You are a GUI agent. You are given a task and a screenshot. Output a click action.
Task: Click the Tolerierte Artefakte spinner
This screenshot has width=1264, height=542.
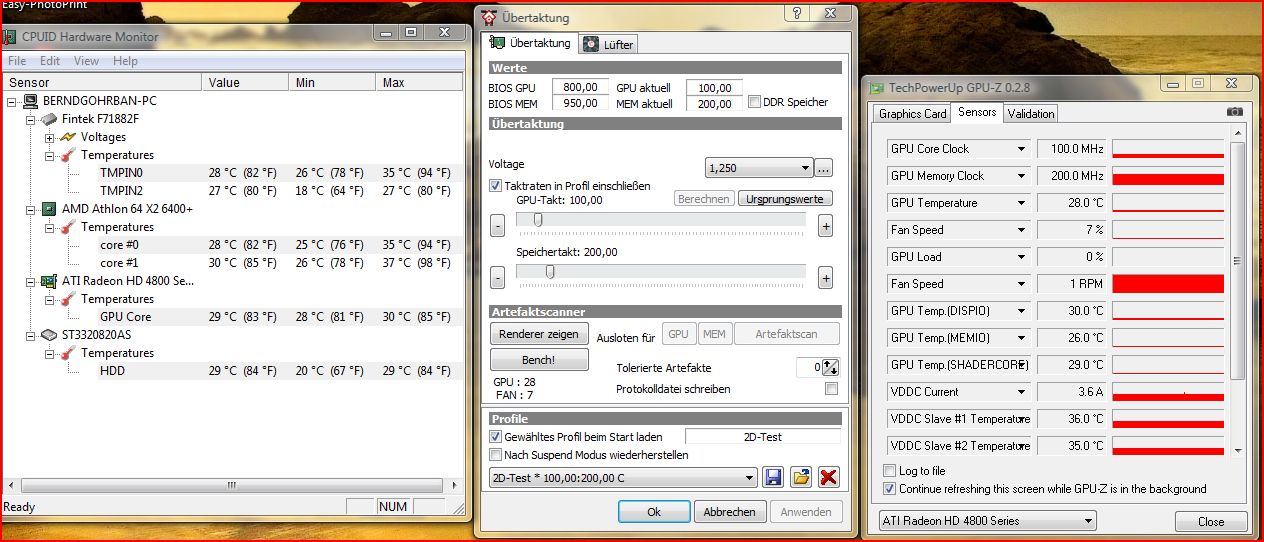tap(830, 367)
